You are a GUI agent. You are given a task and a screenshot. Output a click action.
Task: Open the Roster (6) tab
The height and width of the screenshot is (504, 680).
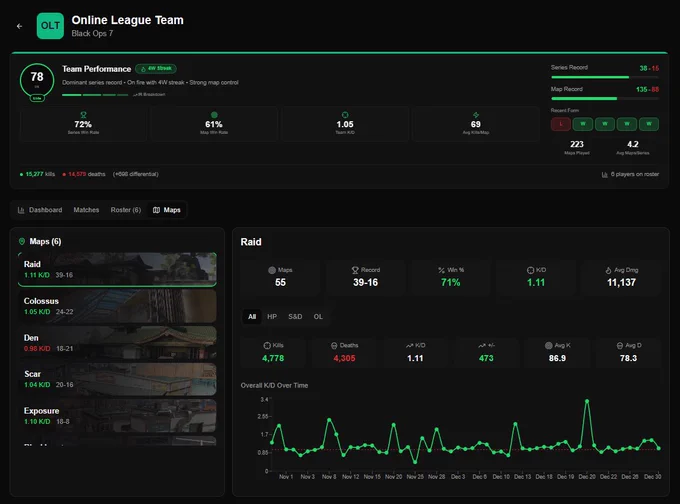coord(126,210)
